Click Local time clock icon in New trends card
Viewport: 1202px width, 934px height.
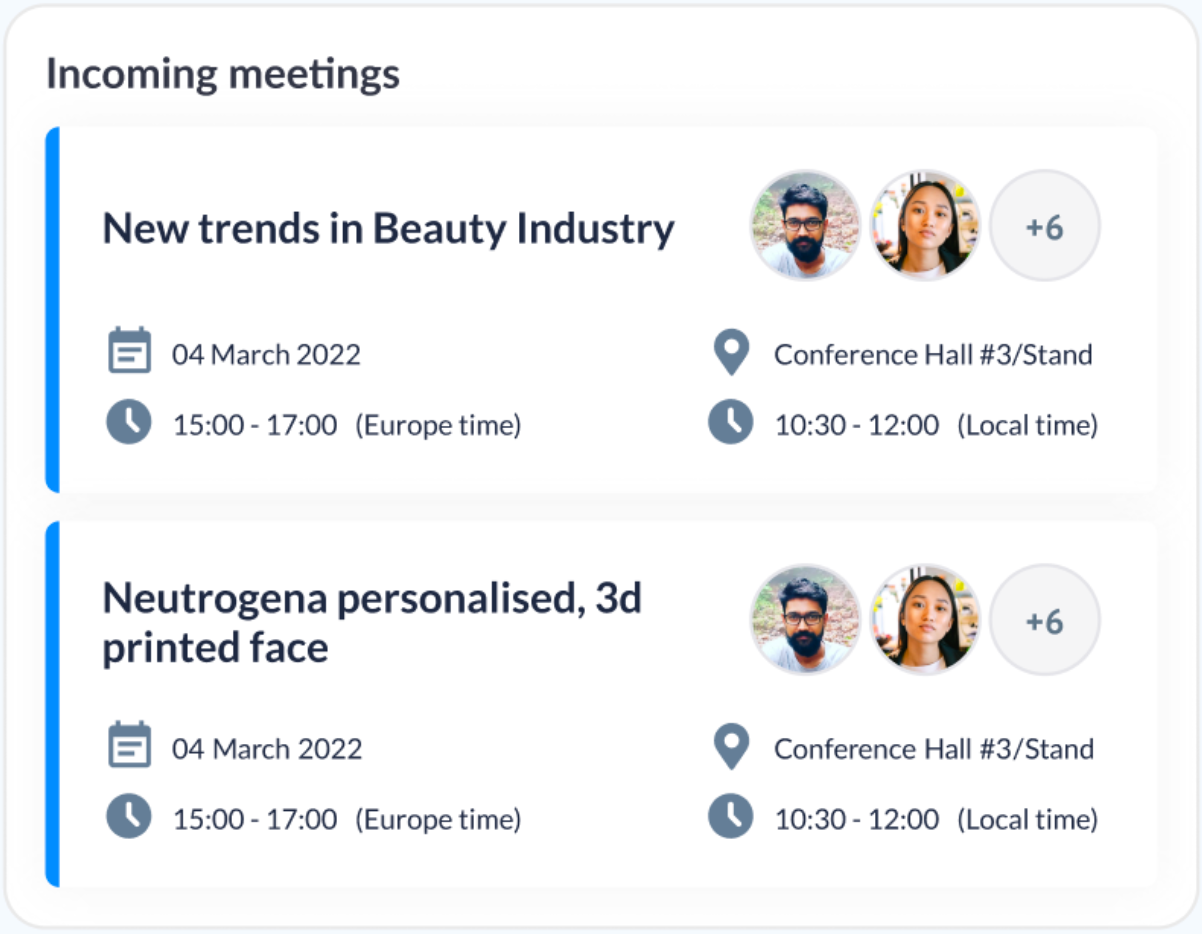[731, 423]
